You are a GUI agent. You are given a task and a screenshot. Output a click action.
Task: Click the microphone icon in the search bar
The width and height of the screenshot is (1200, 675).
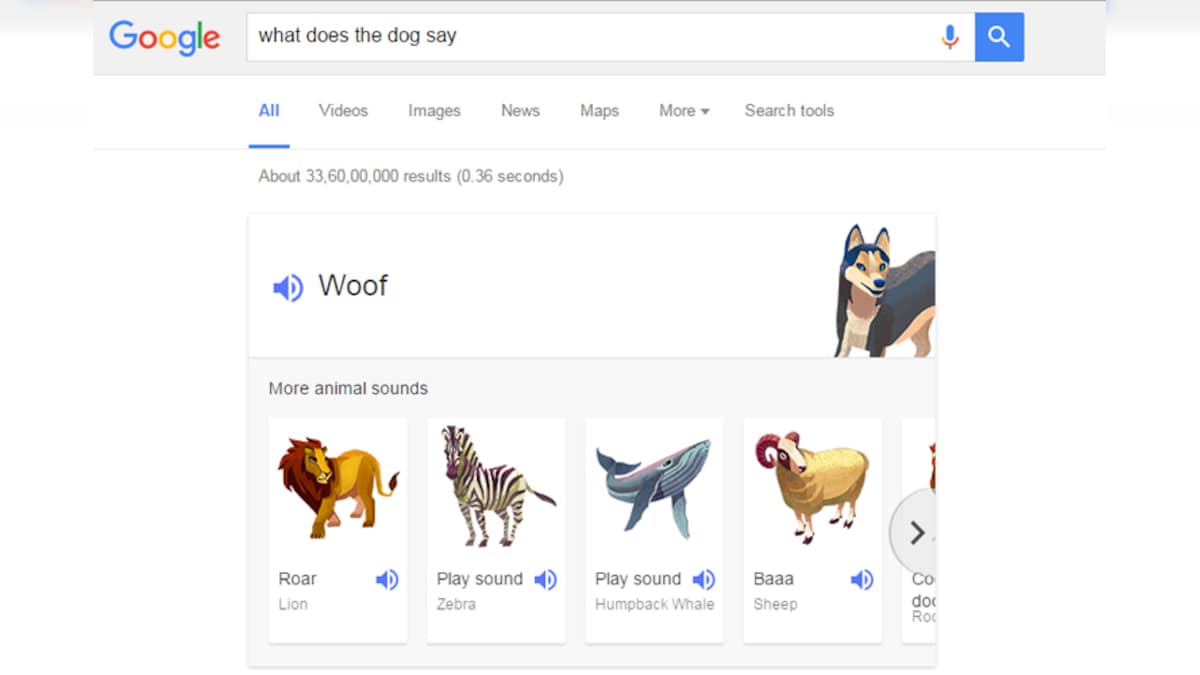[x=949, y=36]
